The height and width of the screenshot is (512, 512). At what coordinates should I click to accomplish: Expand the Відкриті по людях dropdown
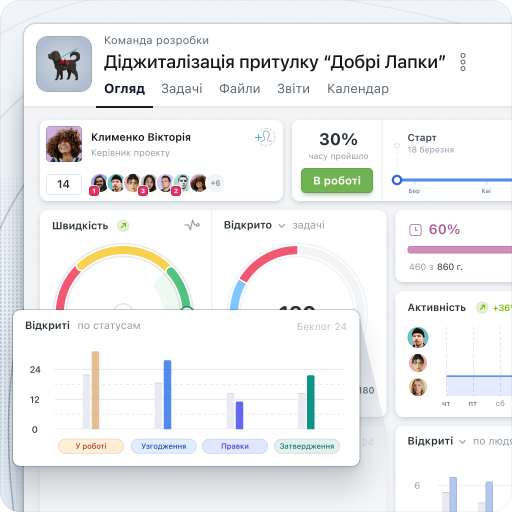click(x=462, y=442)
